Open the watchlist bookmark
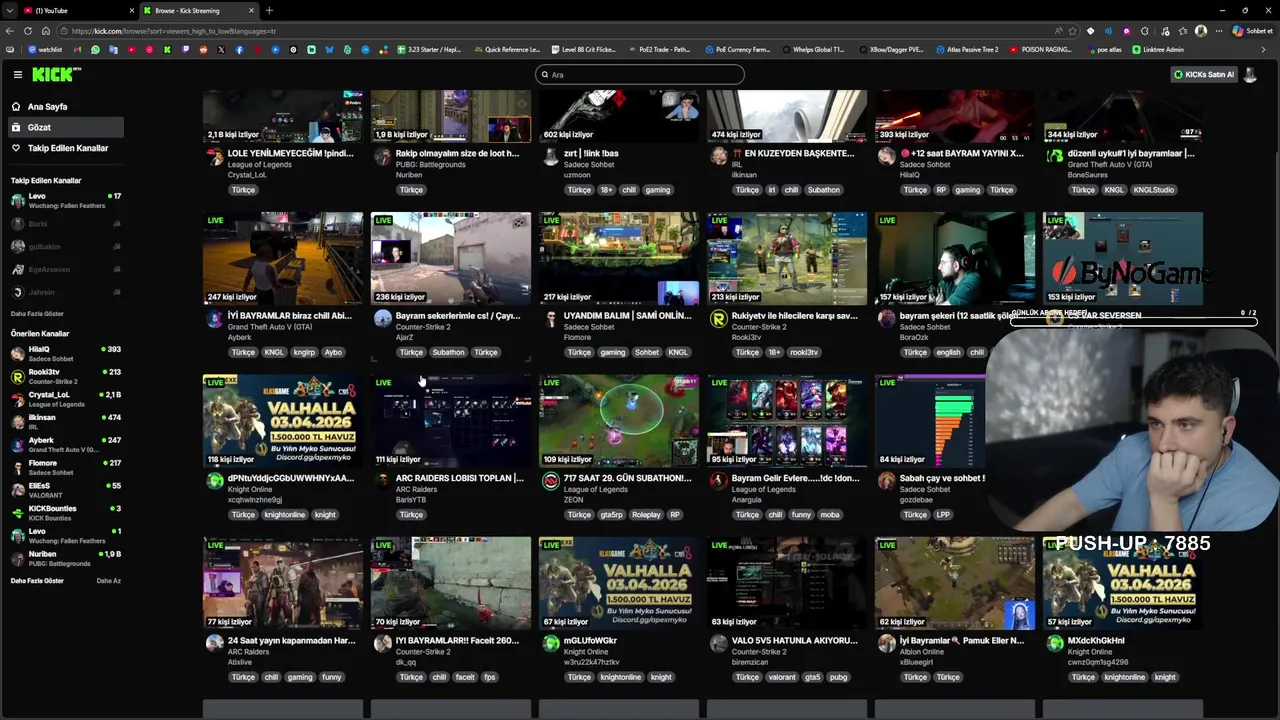This screenshot has height=720, width=1280. click(44, 49)
